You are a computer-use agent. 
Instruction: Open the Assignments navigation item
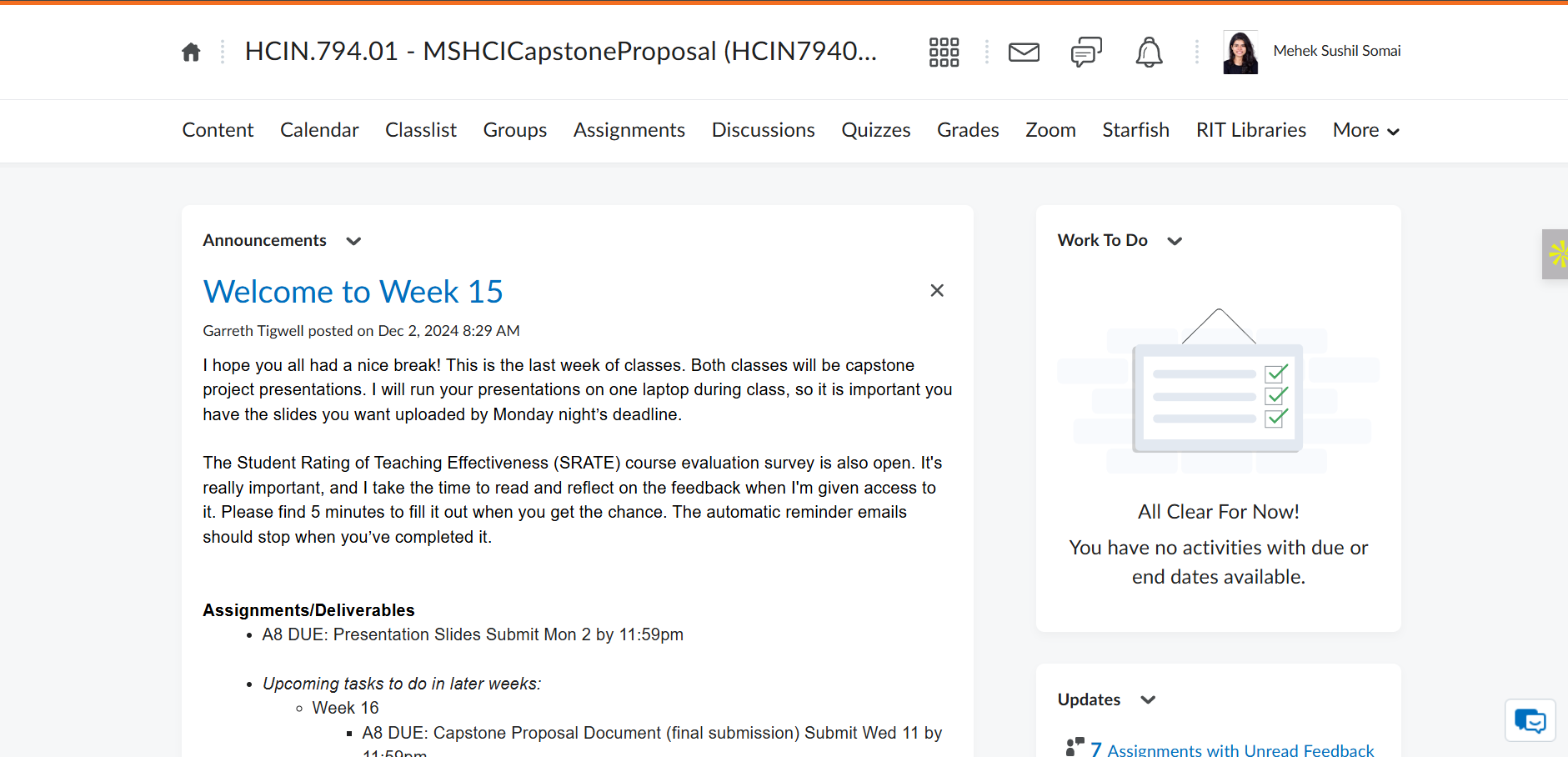tap(629, 131)
